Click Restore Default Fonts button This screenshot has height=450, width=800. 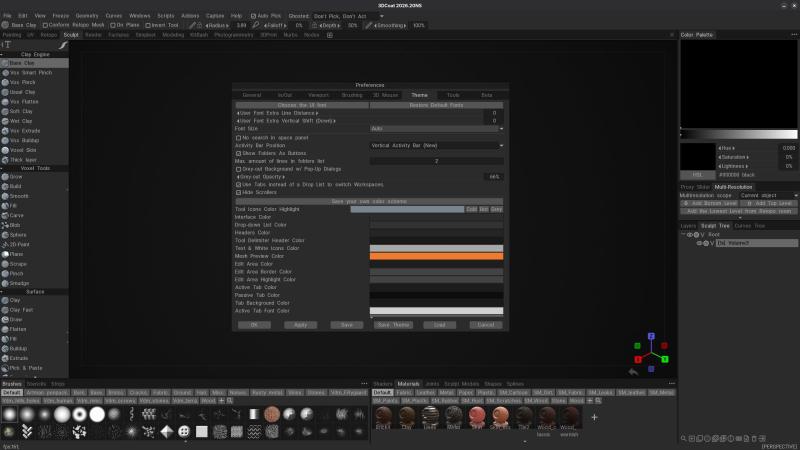pos(436,105)
